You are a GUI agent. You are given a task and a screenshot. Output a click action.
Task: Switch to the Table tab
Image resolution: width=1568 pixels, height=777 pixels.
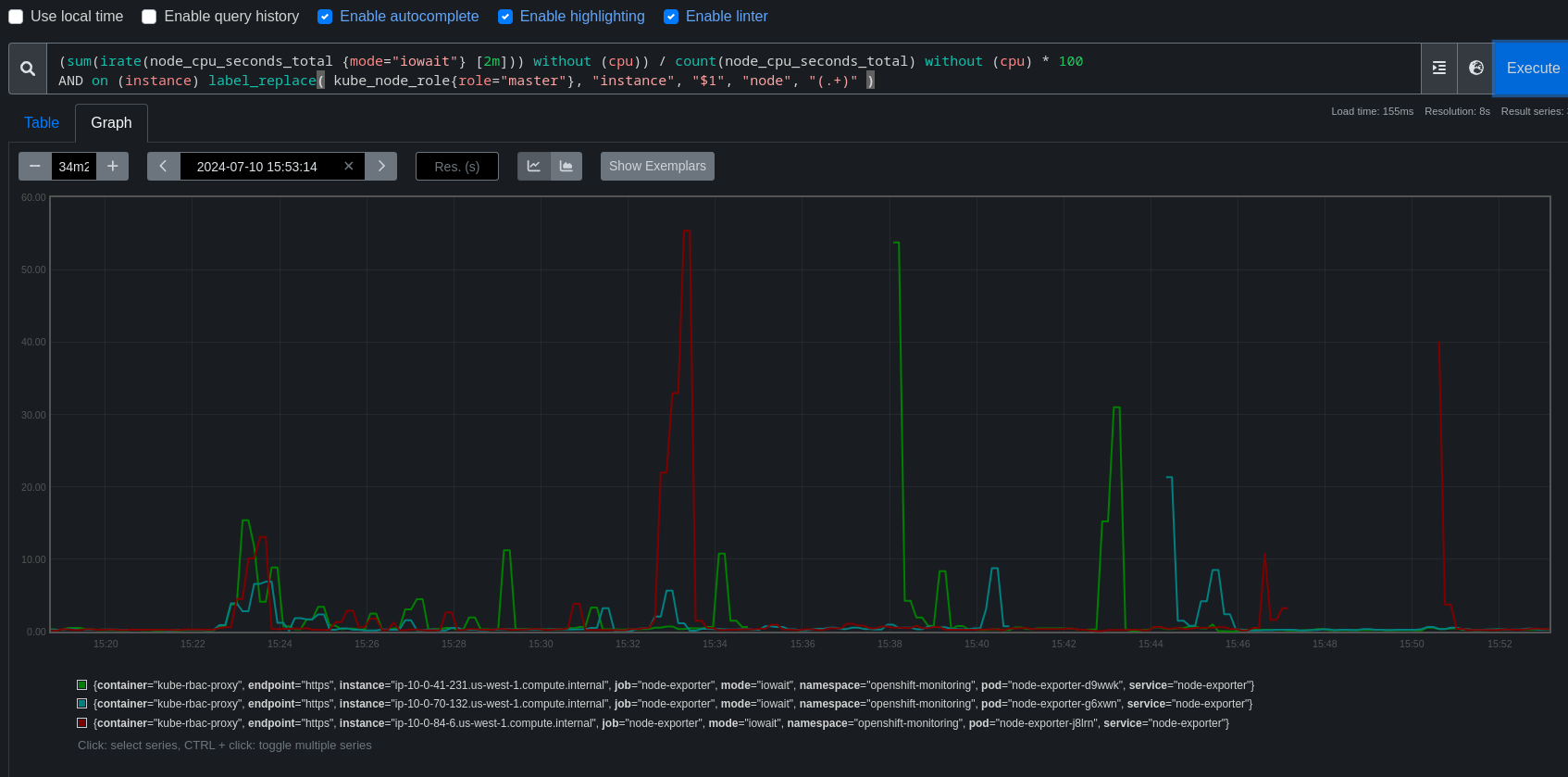pyautogui.click(x=42, y=123)
